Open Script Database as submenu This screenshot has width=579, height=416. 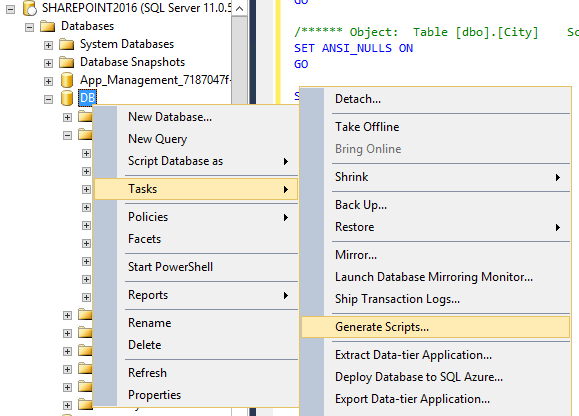196,161
